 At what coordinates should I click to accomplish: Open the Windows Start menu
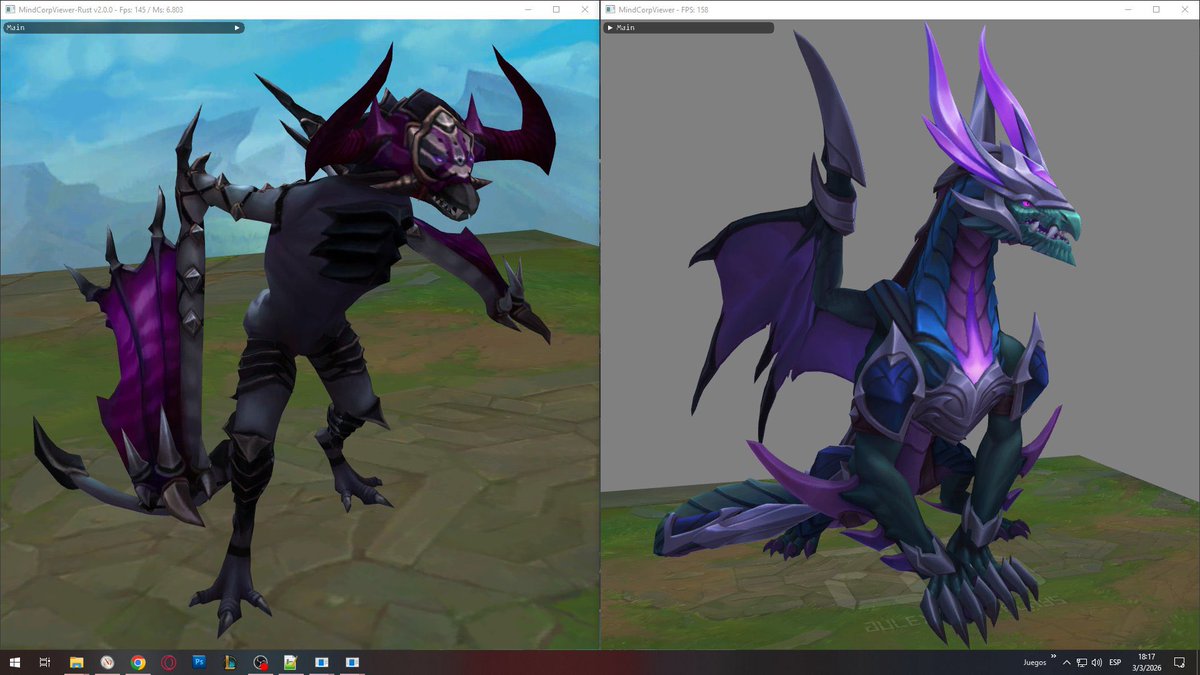[14, 662]
